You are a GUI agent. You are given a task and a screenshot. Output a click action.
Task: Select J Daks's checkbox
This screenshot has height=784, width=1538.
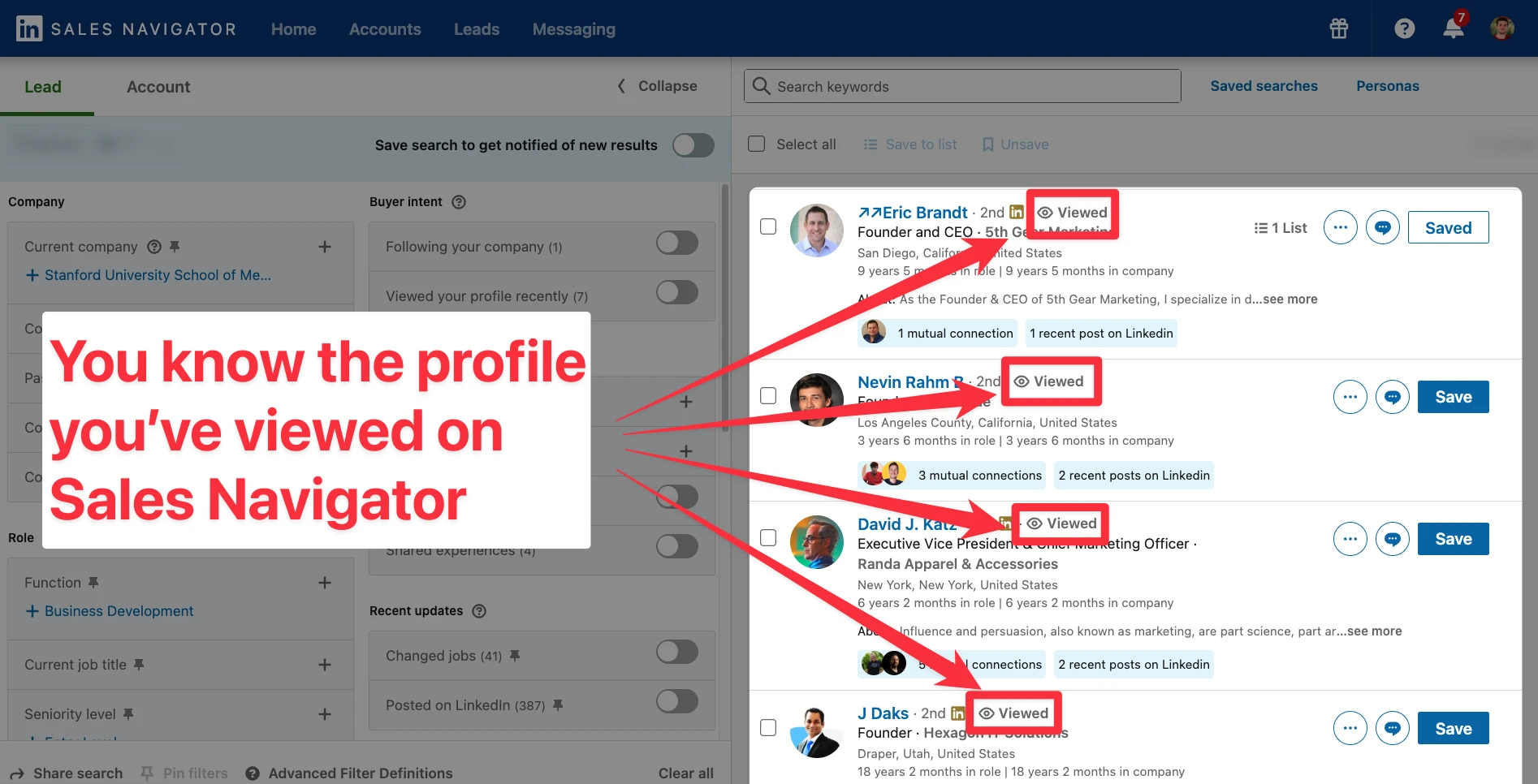coord(768,727)
